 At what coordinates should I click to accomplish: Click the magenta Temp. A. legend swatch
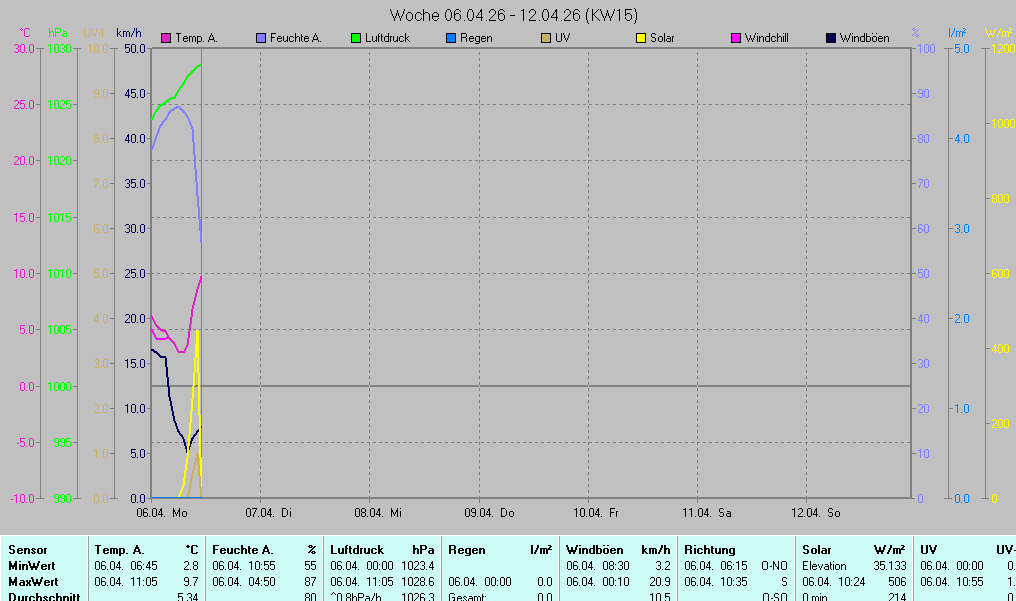[x=166, y=39]
